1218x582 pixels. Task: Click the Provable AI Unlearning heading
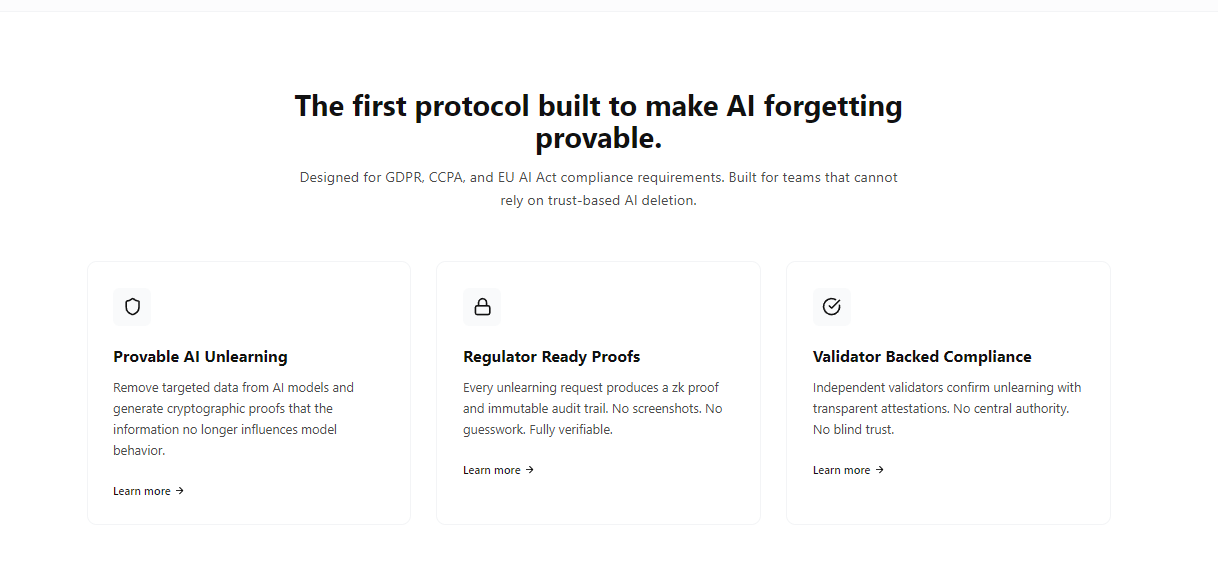(200, 356)
